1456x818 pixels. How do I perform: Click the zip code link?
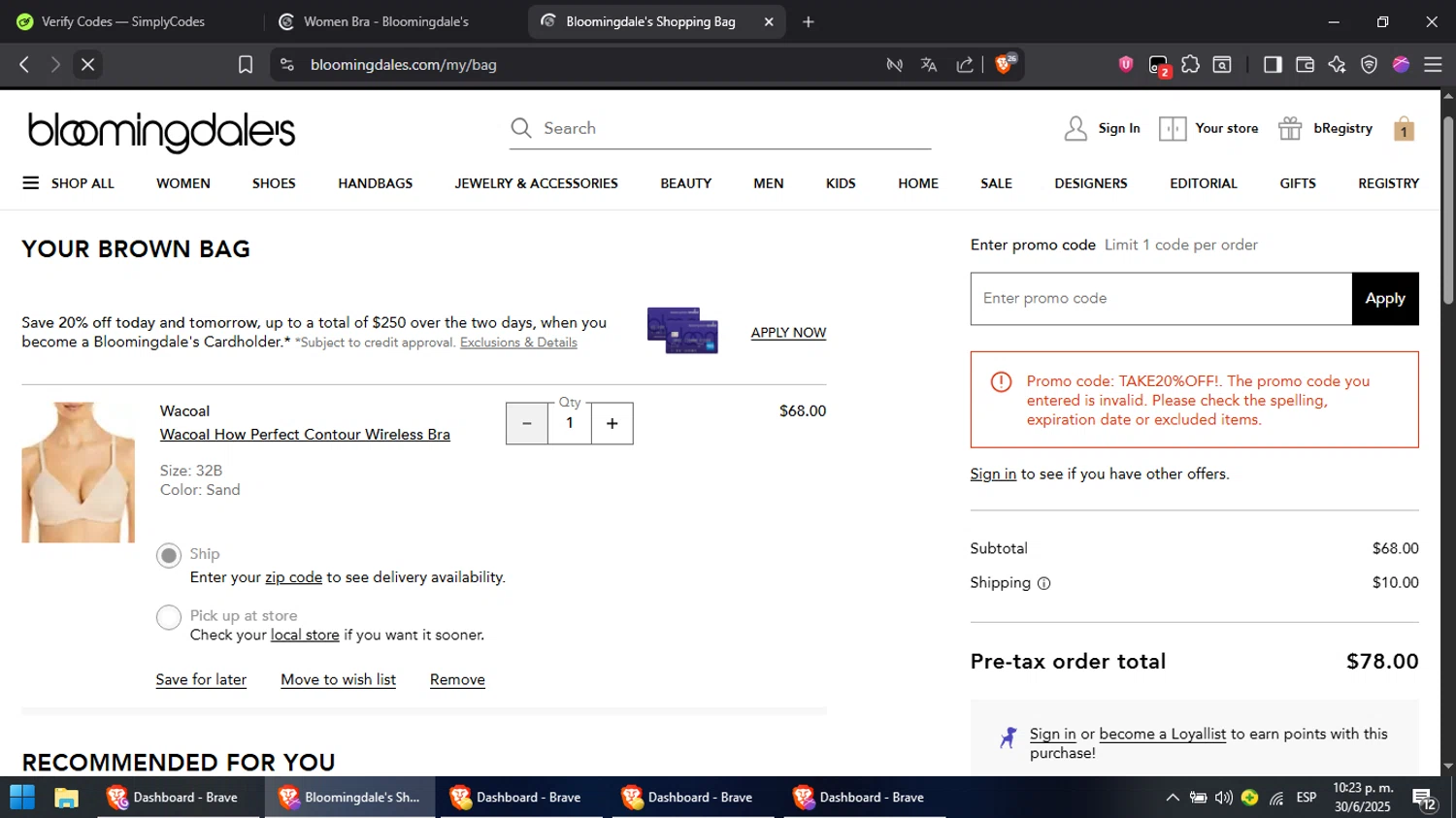(x=293, y=577)
